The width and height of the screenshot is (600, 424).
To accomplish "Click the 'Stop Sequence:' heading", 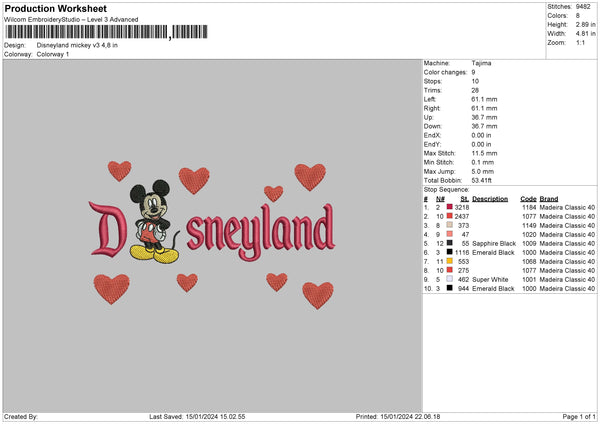I will [x=446, y=190].
